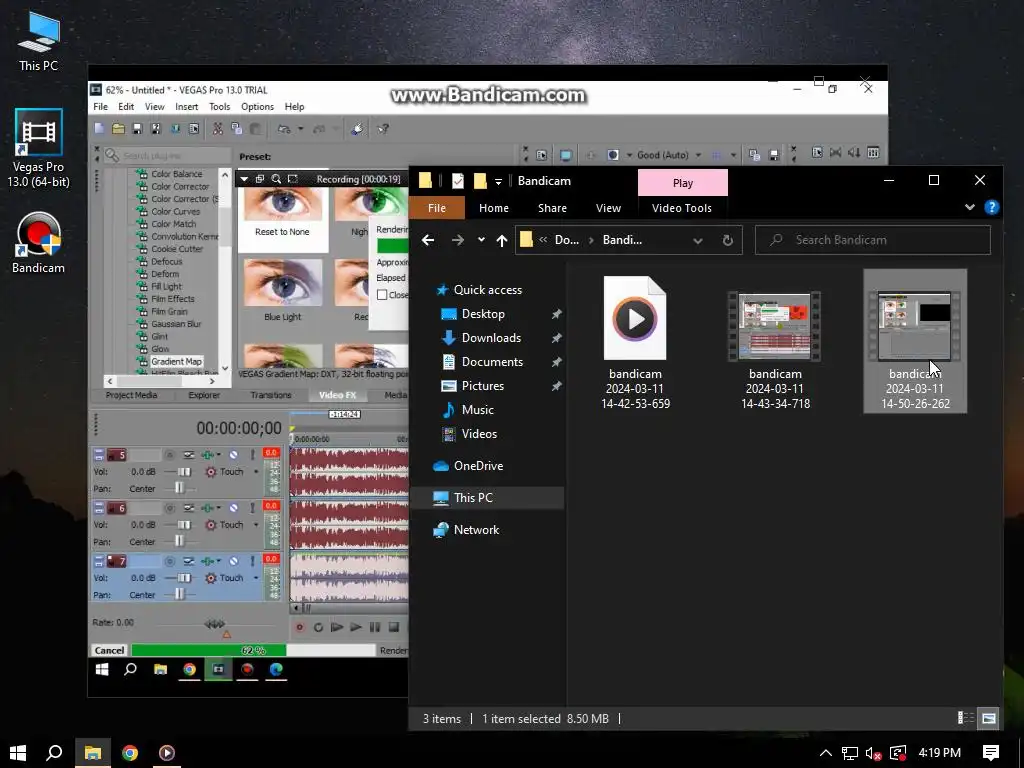Click the Play contextual tab header

click(682, 183)
